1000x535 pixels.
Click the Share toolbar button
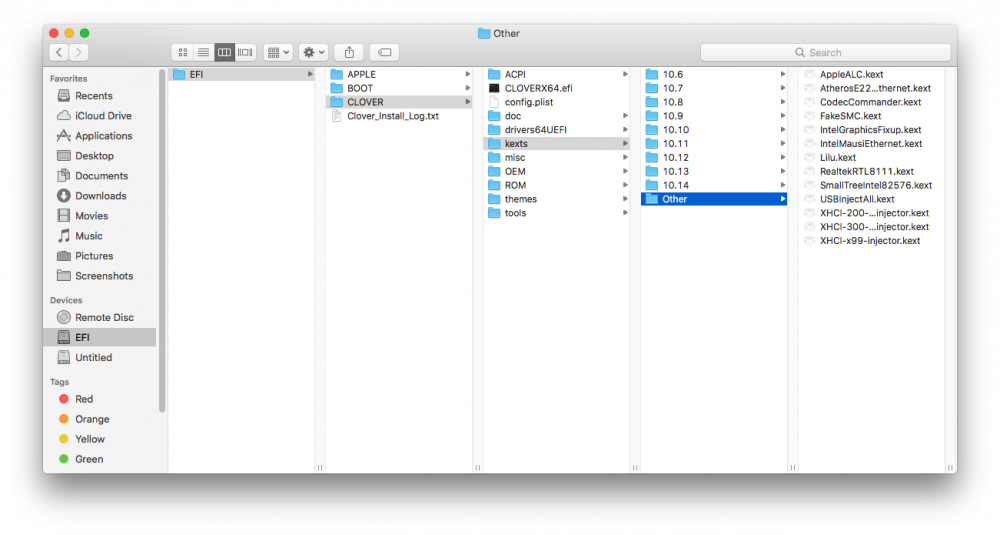pos(349,52)
